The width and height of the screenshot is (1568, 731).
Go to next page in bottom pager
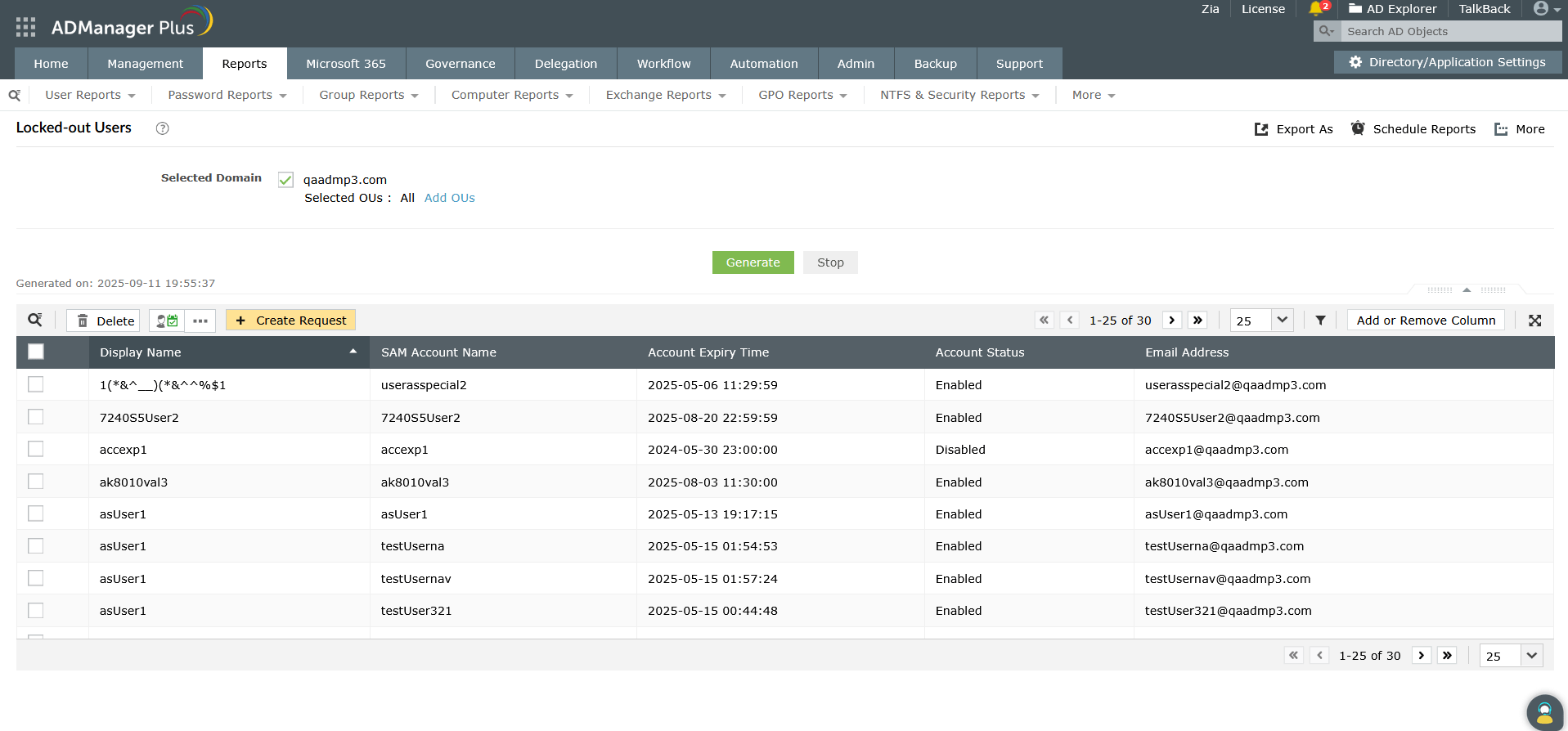1422,656
